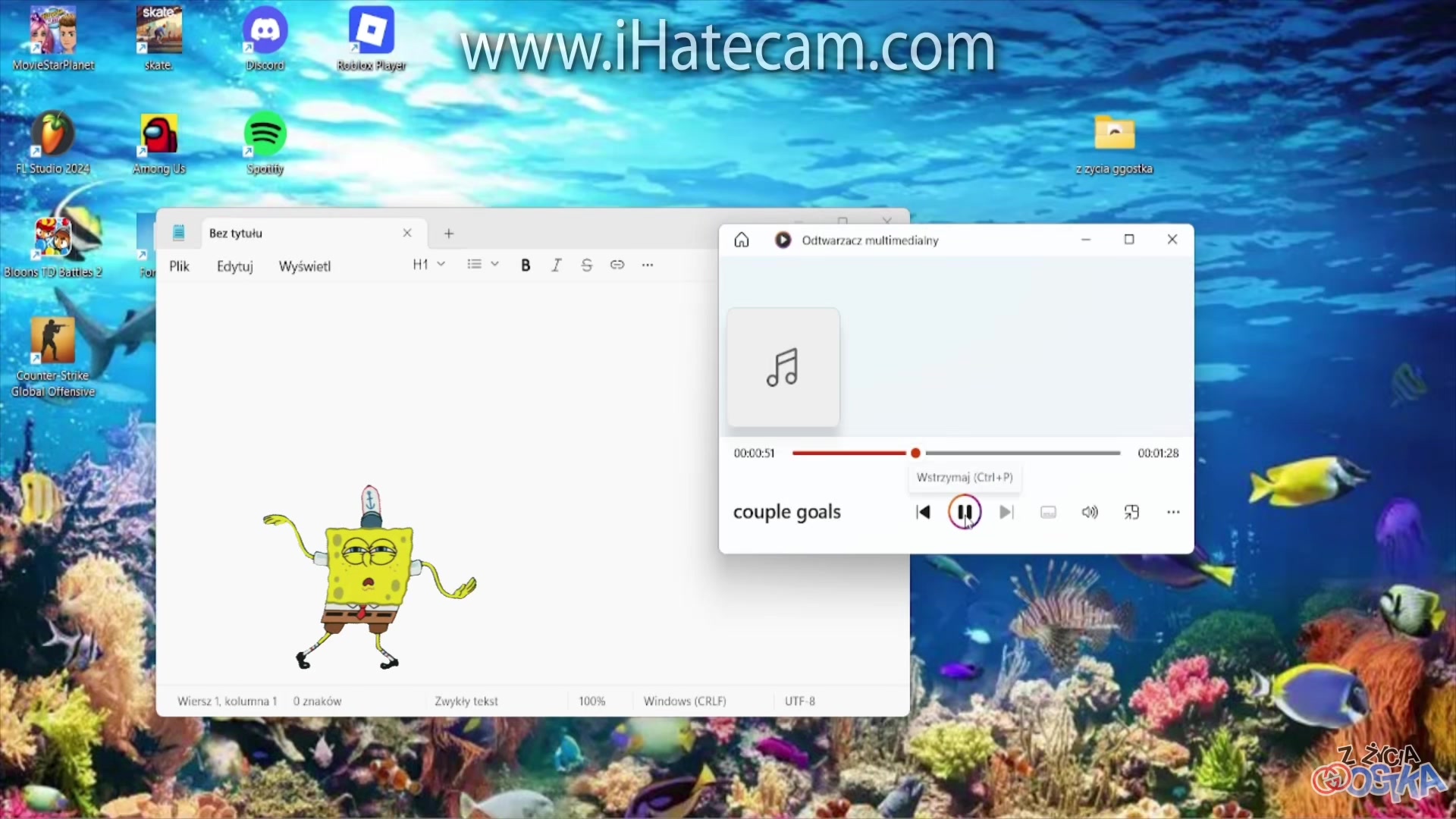Click the elapsed time 00:00:51
The width and height of the screenshot is (1456, 819).
[755, 453]
